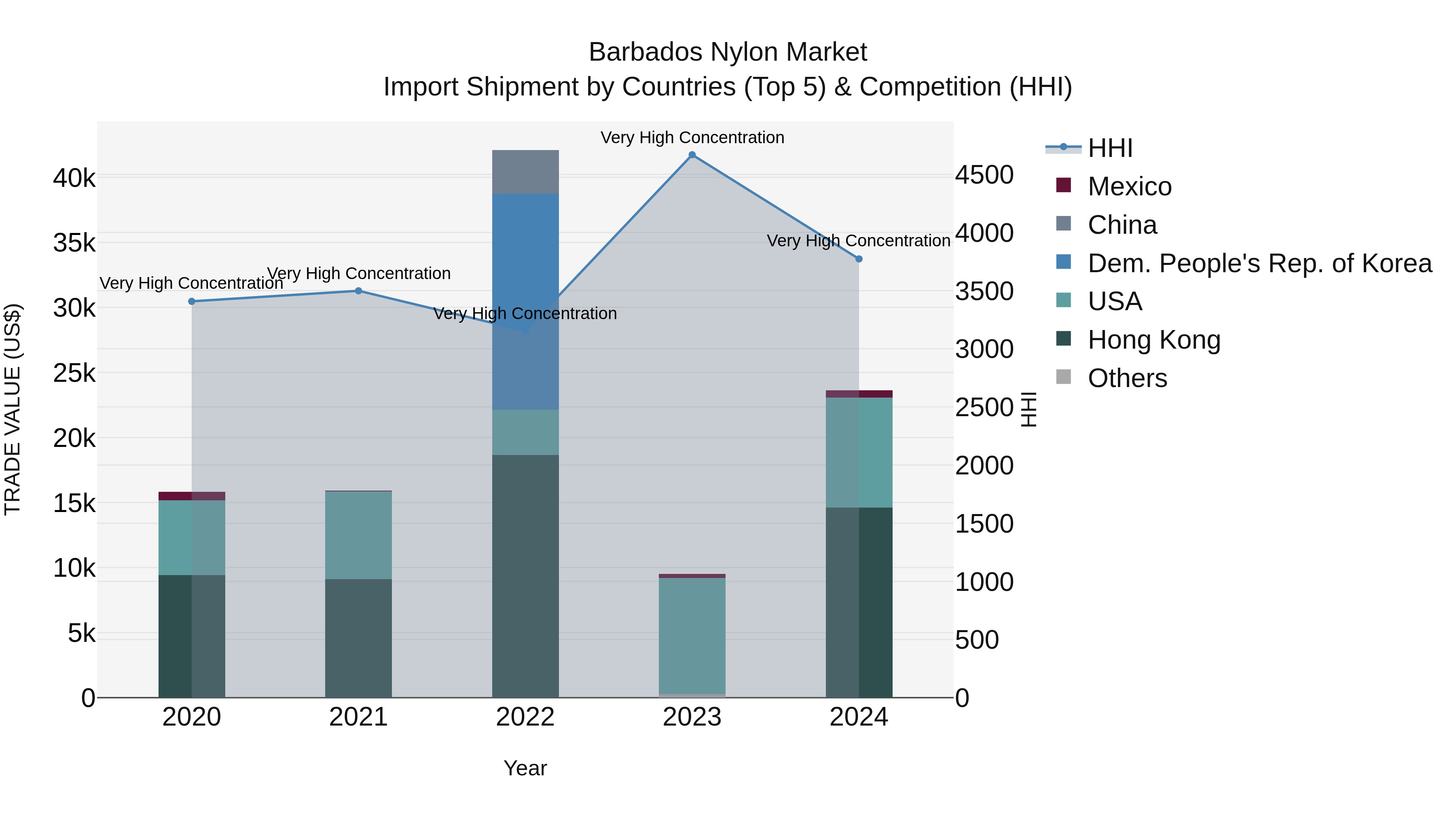The width and height of the screenshot is (1456, 819).
Task: Click the 'TRADE VALUE (US$)' axis title
Action: click(13, 409)
